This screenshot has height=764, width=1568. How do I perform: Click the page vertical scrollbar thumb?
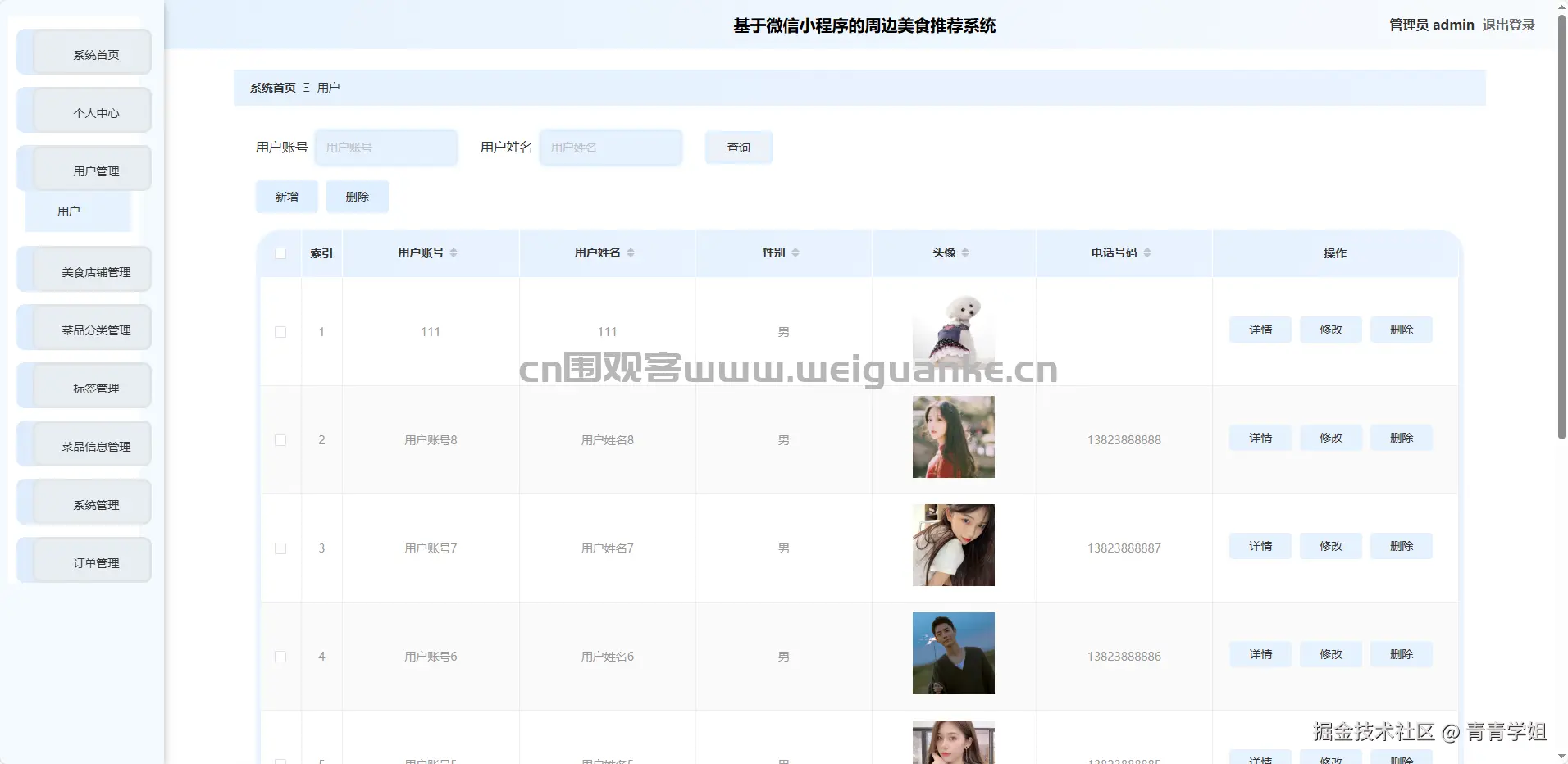coord(1561,227)
